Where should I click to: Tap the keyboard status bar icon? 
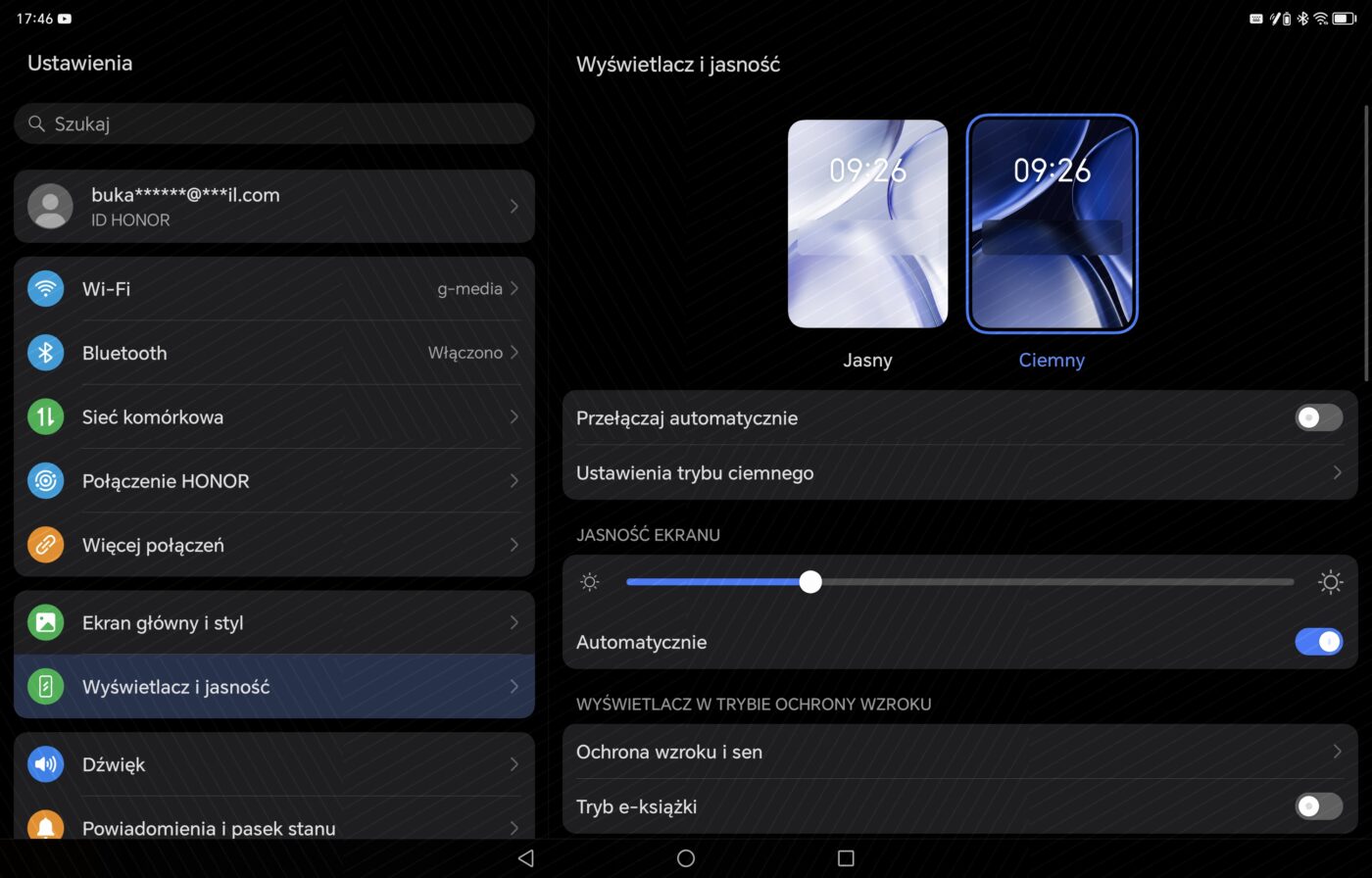[1256, 18]
